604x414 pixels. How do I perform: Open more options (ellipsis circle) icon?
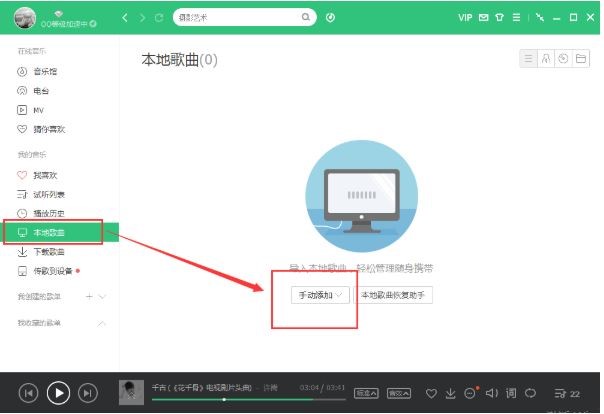(470, 393)
